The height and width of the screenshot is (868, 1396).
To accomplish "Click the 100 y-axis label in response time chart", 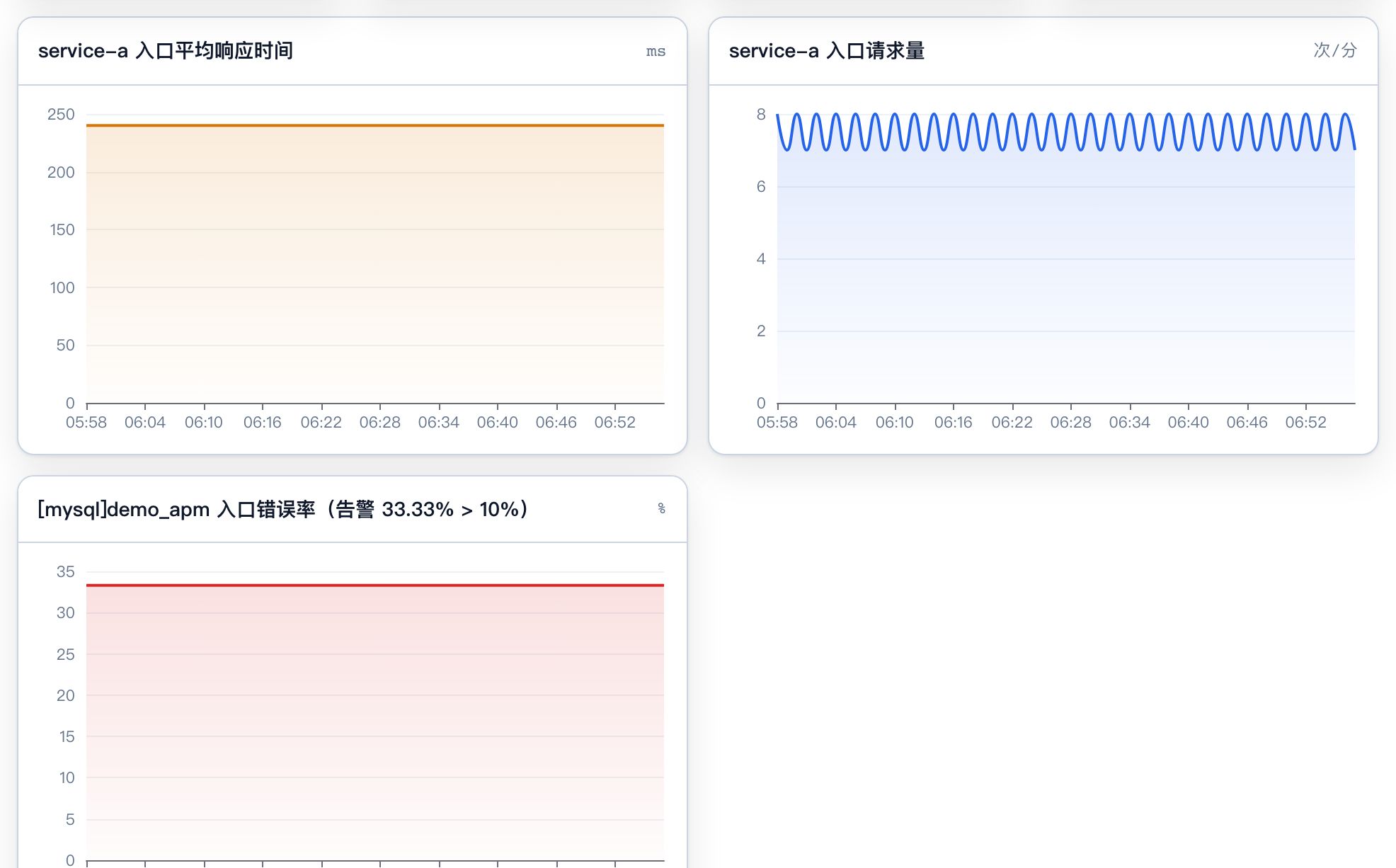I will click(62, 287).
